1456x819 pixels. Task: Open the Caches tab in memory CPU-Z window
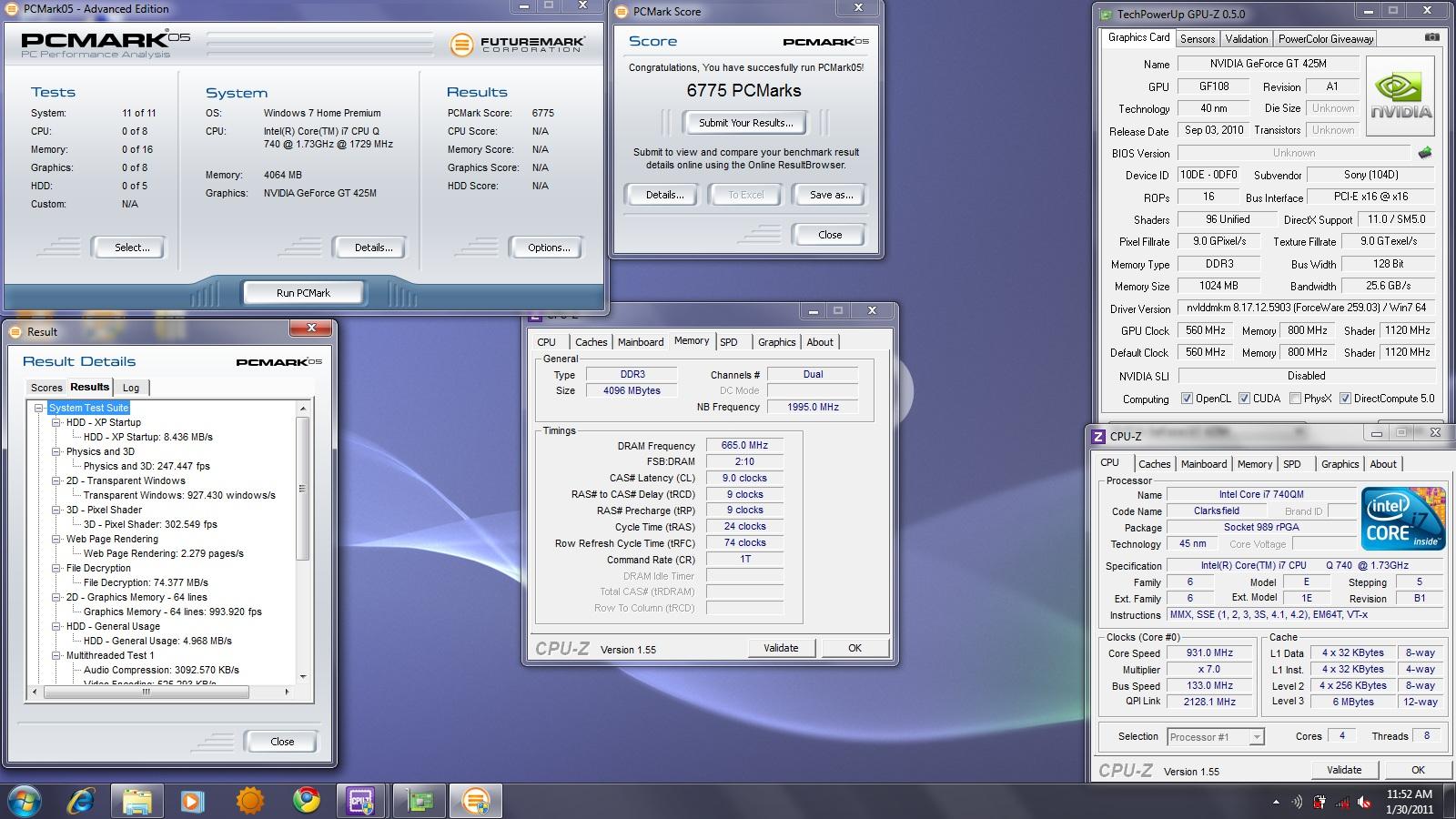click(x=591, y=342)
